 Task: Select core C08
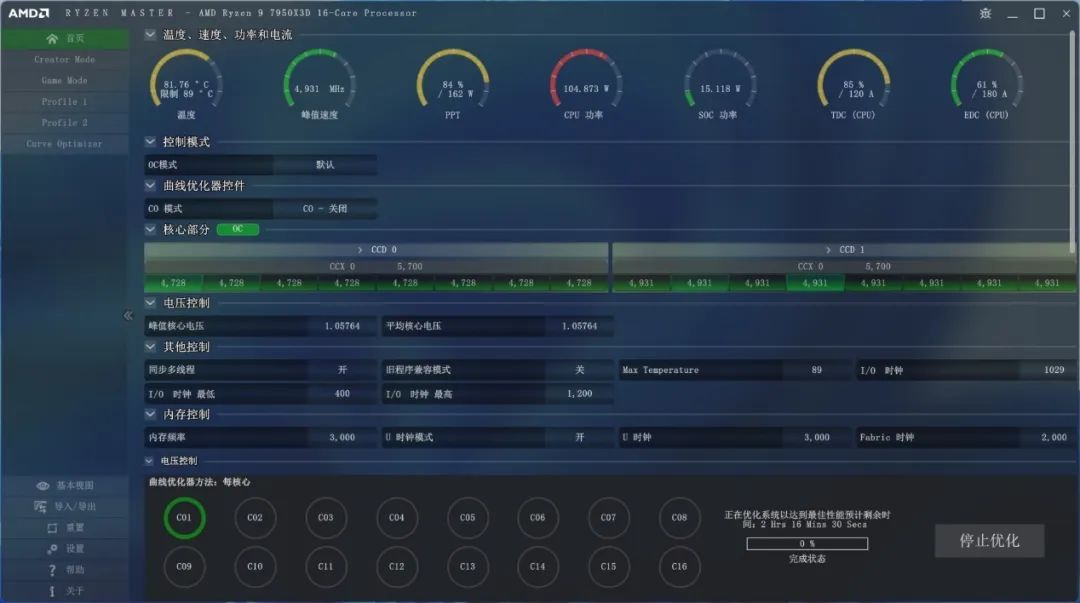click(x=680, y=518)
